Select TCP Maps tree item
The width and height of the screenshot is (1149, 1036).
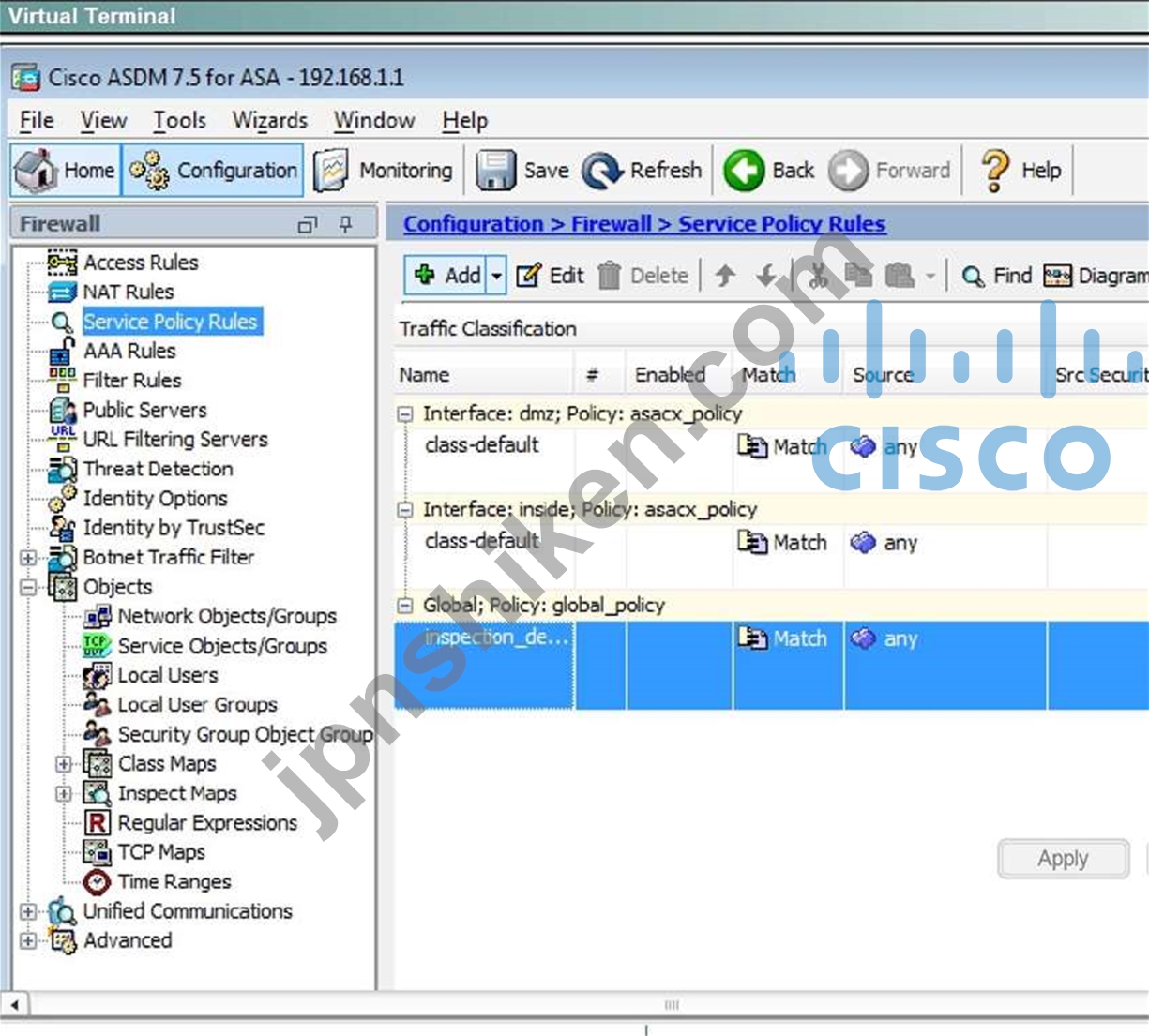pos(161,852)
